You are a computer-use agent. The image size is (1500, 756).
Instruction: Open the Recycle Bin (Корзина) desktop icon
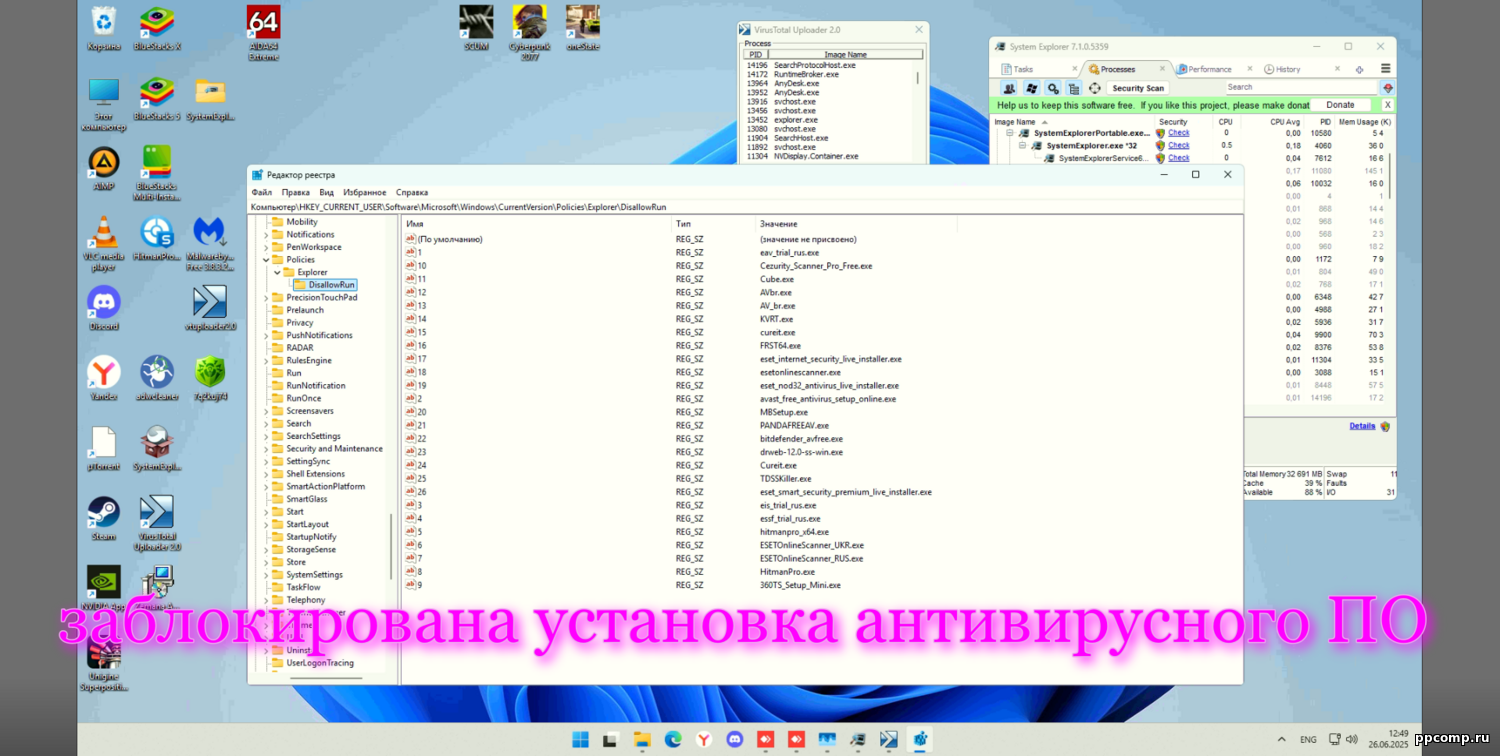(x=103, y=27)
